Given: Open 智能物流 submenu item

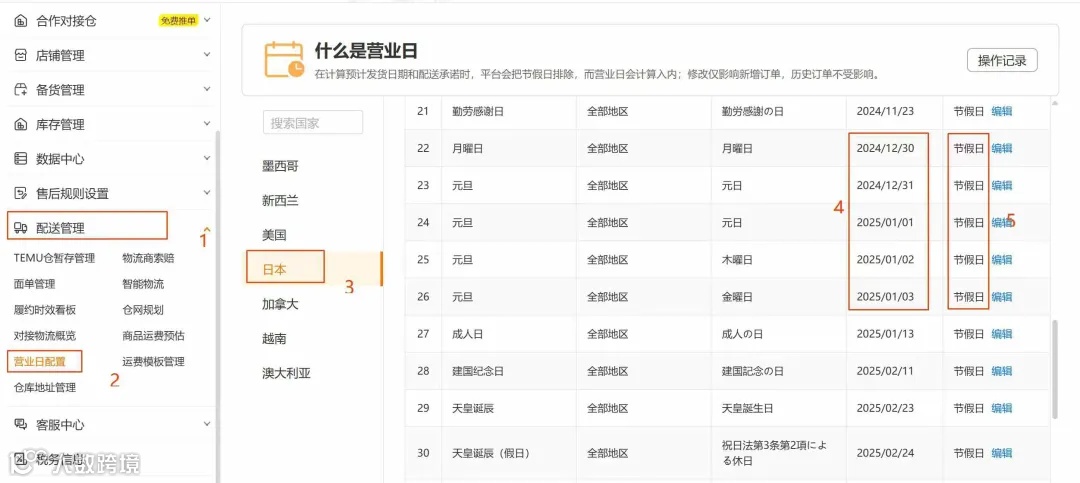Looking at the screenshot, I should pos(143,284).
